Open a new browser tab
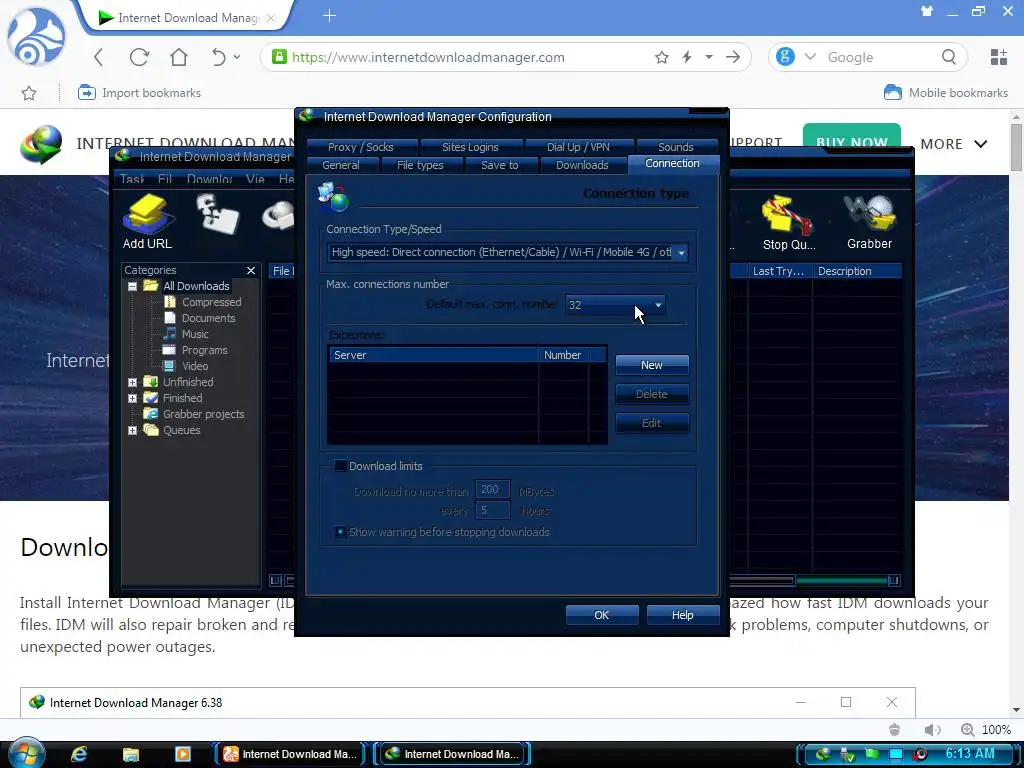 click(x=329, y=16)
